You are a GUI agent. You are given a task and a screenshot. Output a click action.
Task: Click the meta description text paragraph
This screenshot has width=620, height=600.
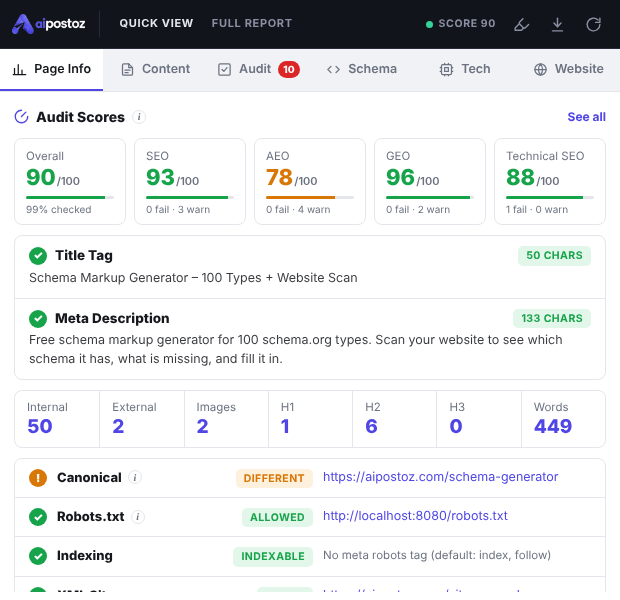(295, 349)
